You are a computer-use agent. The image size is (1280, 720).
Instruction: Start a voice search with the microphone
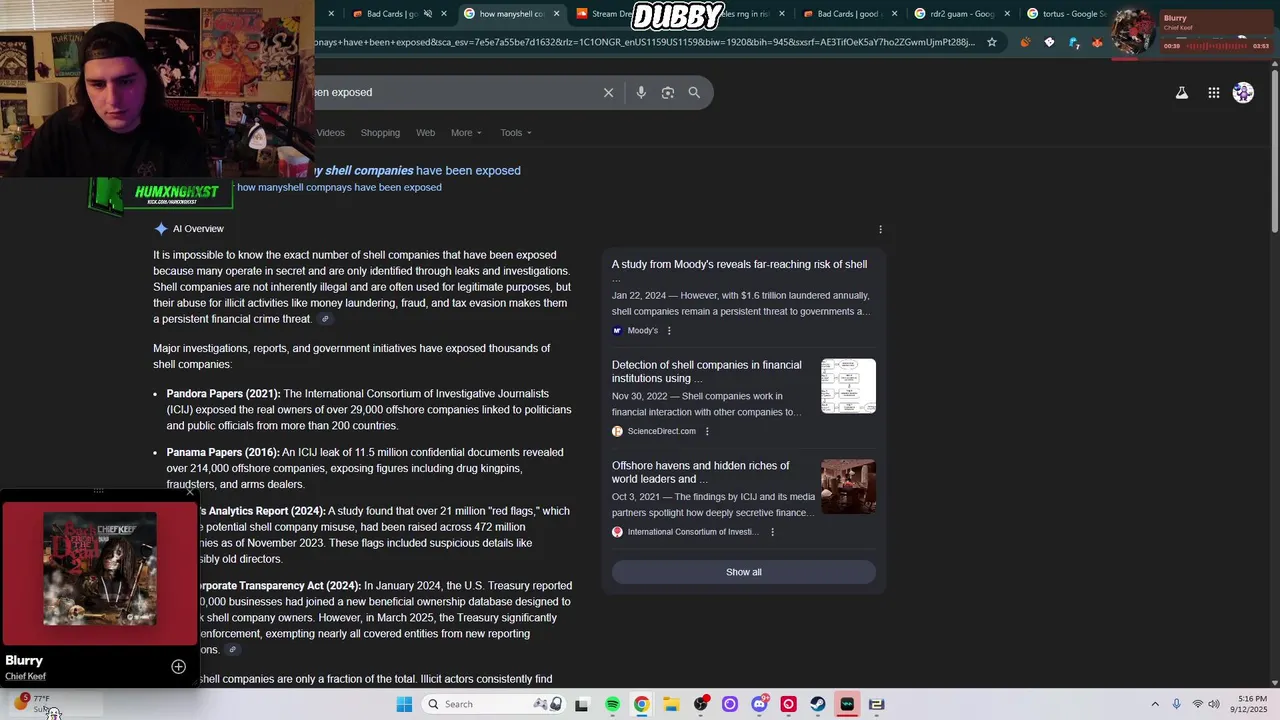coord(641,92)
